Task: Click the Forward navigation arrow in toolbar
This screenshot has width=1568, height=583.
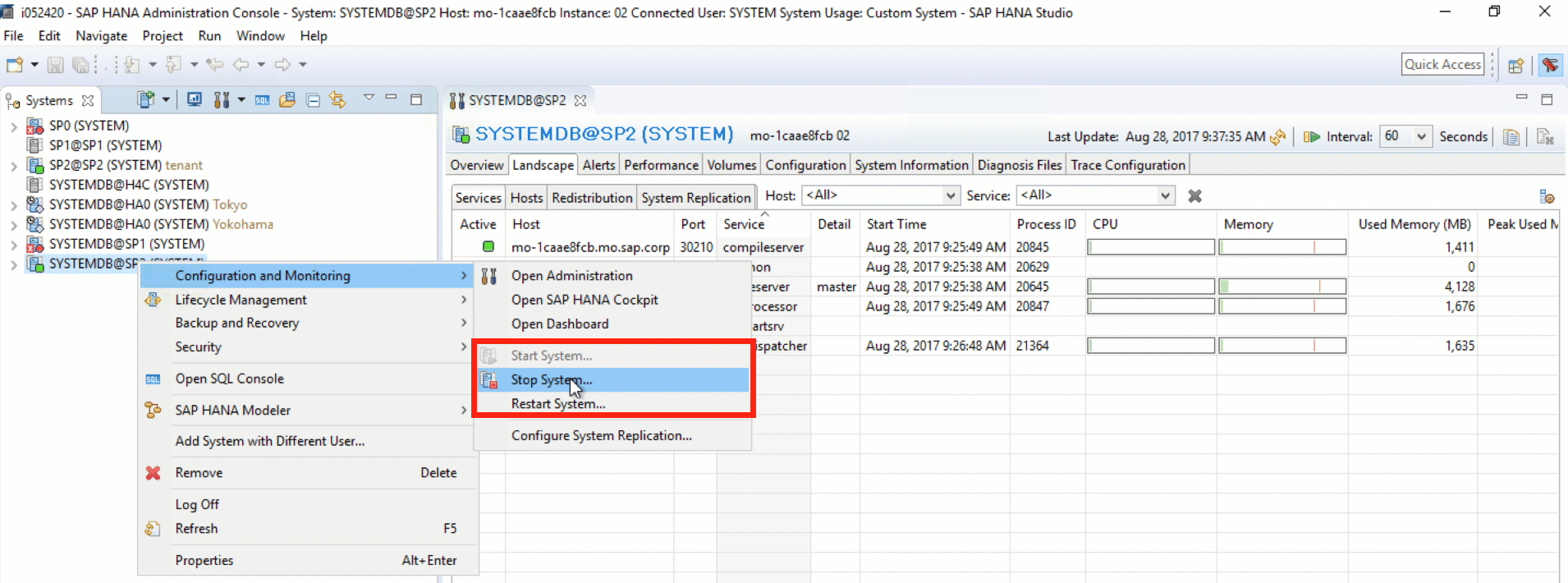Action: 282,65
